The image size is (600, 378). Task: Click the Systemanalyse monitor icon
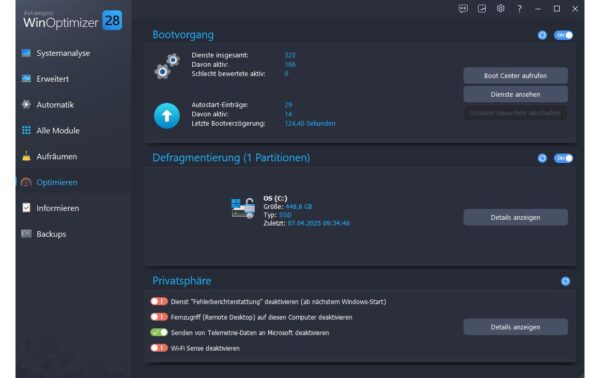click(x=26, y=53)
